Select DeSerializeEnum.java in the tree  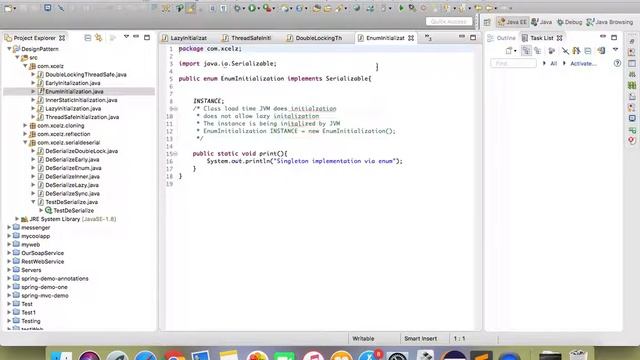coord(73,168)
